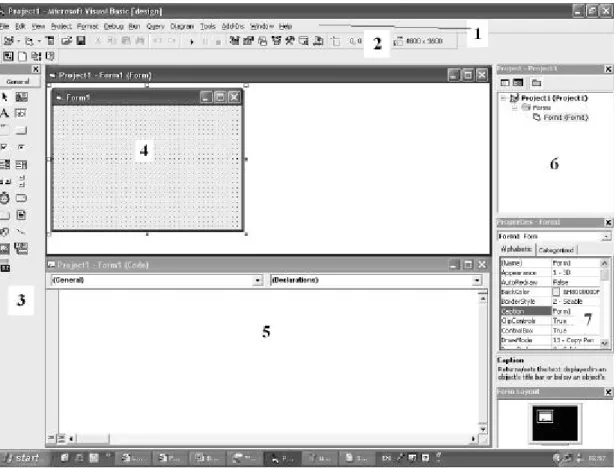Click the Open Project toolbar icon
Viewport: 616px width, 471px height.
66,41
